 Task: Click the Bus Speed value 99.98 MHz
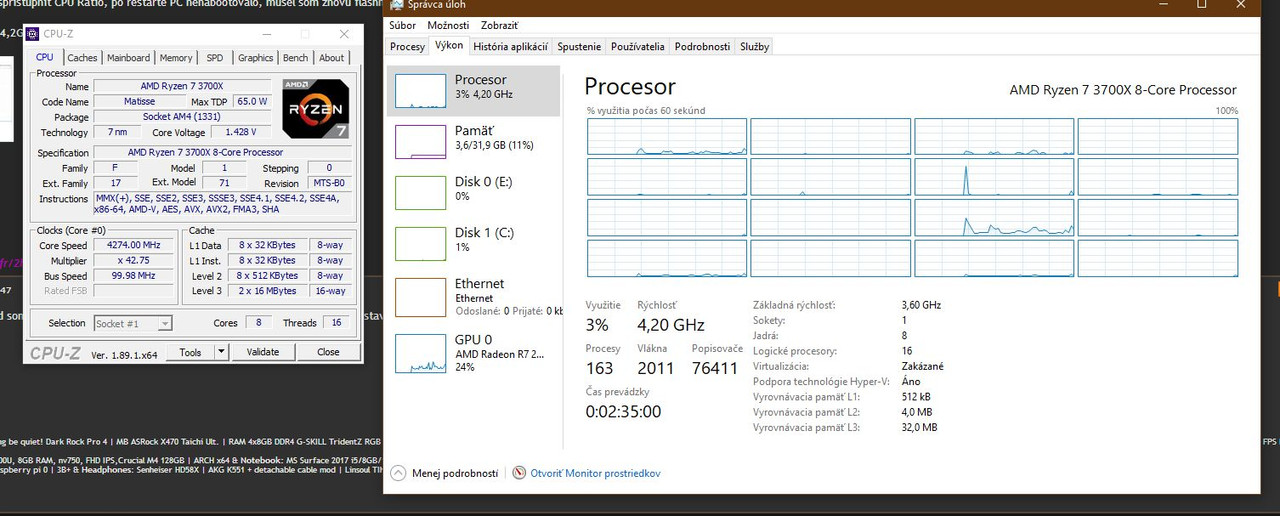coord(133,275)
